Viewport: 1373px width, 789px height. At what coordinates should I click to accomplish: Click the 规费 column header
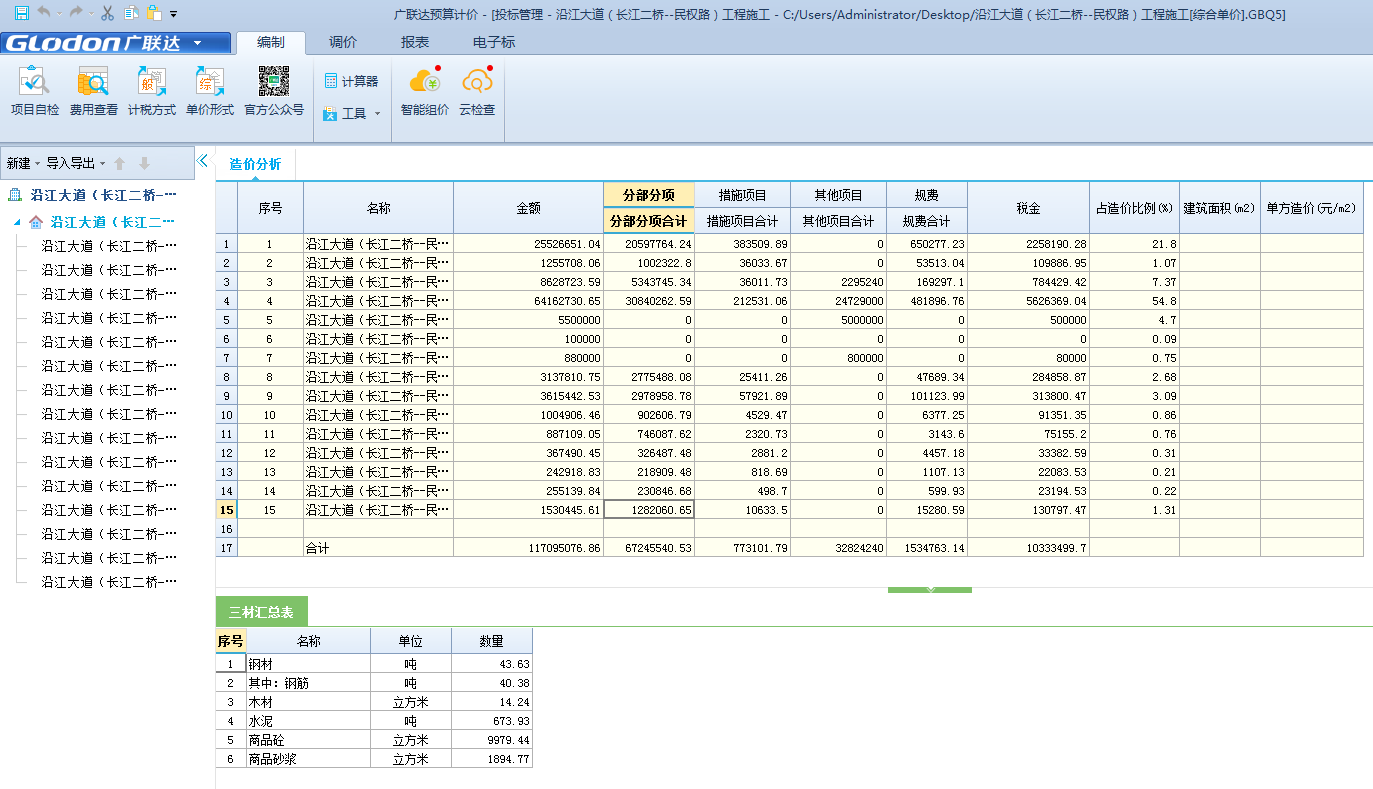coord(927,195)
